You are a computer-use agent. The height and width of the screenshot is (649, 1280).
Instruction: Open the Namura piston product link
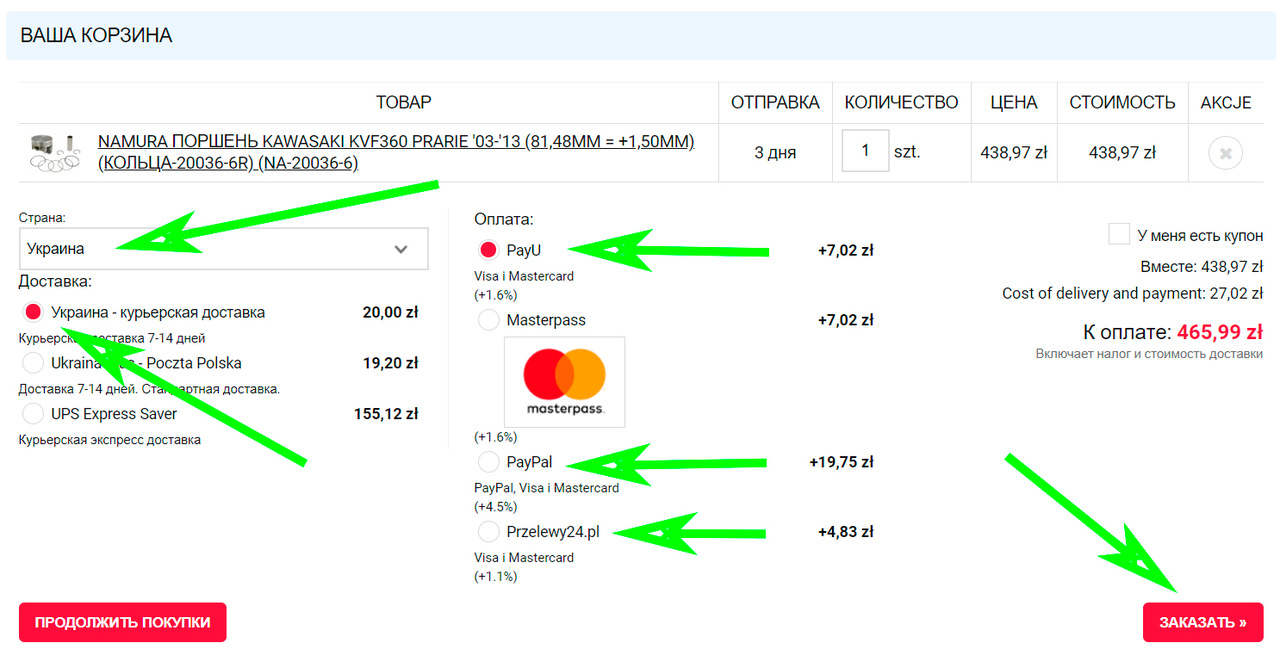(x=395, y=152)
